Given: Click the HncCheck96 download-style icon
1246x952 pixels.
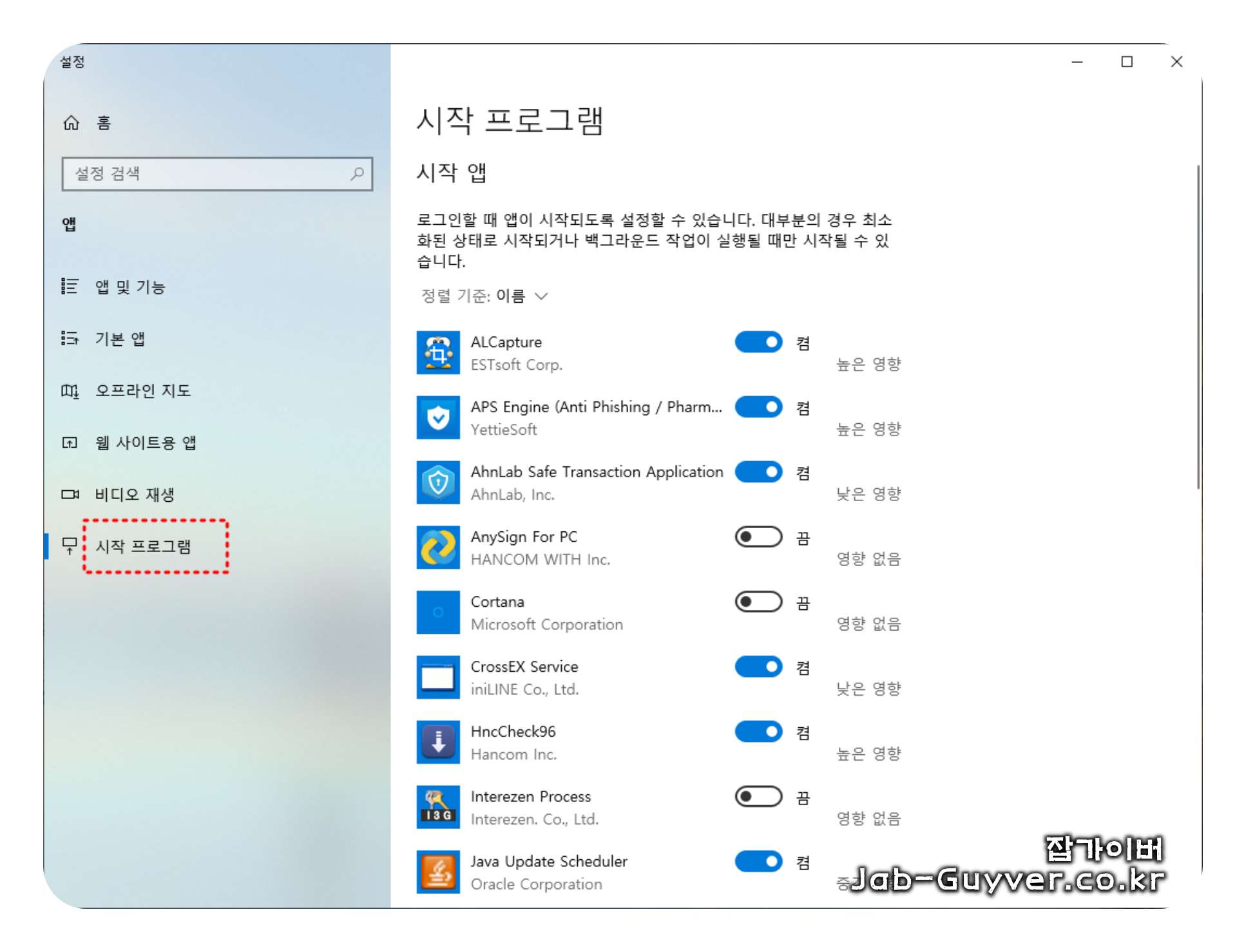Looking at the screenshot, I should point(438,741).
